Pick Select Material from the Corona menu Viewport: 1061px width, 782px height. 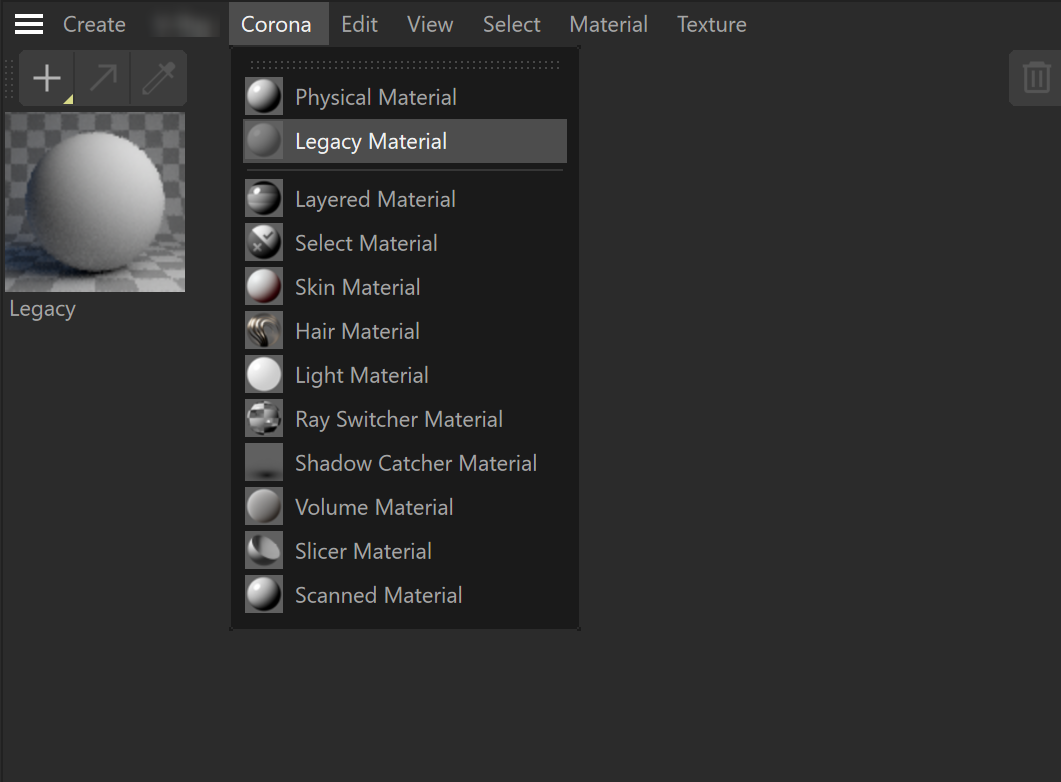pos(405,243)
